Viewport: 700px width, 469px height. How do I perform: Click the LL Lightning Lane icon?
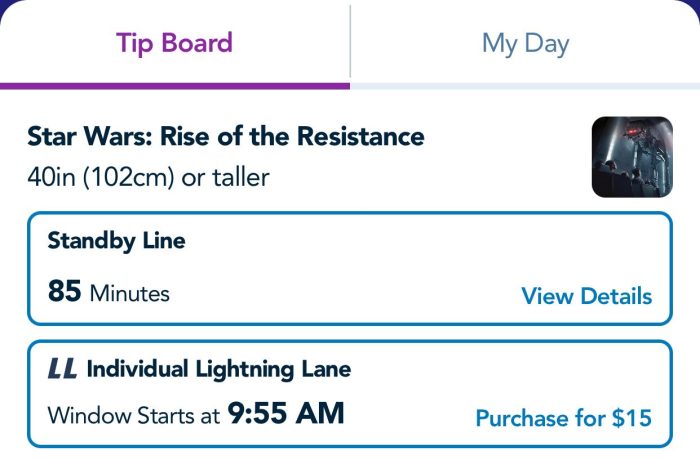[x=62, y=369]
